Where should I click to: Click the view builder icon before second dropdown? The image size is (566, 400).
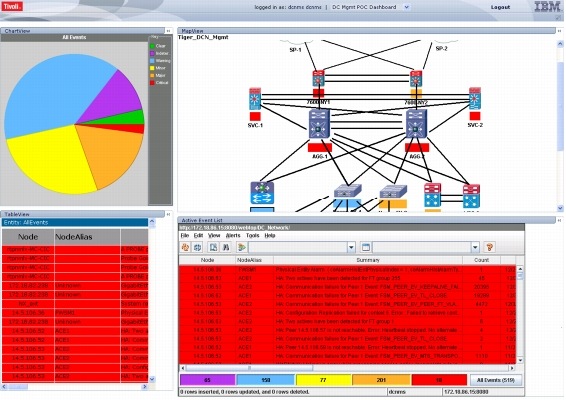[x=366, y=247]
